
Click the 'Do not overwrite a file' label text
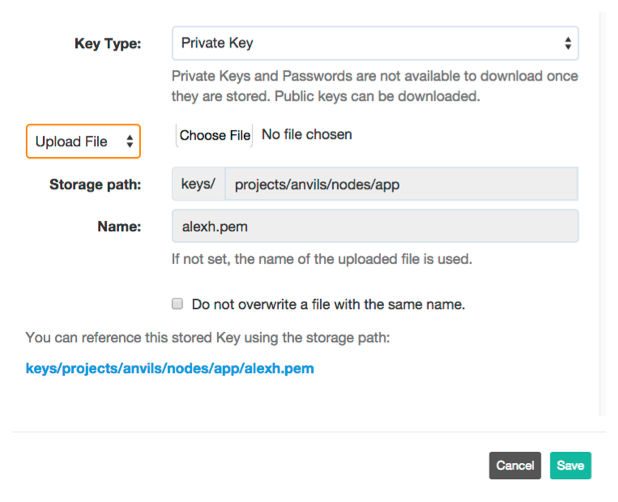328,305
